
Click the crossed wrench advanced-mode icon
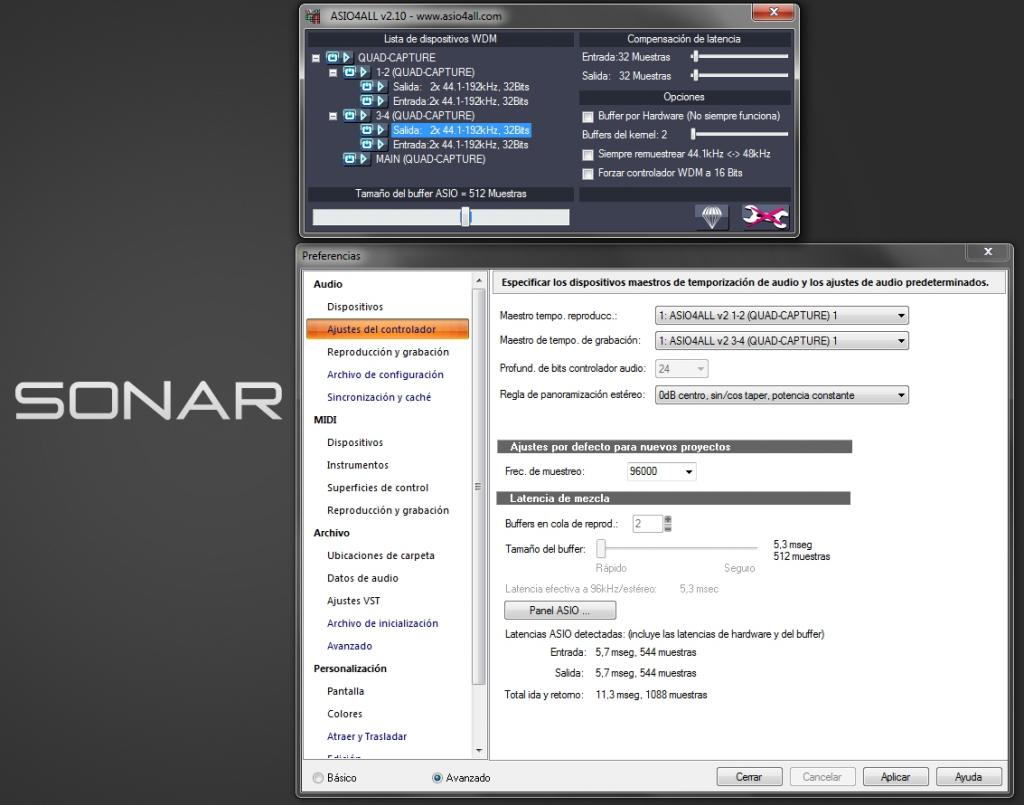pos(765,217)
